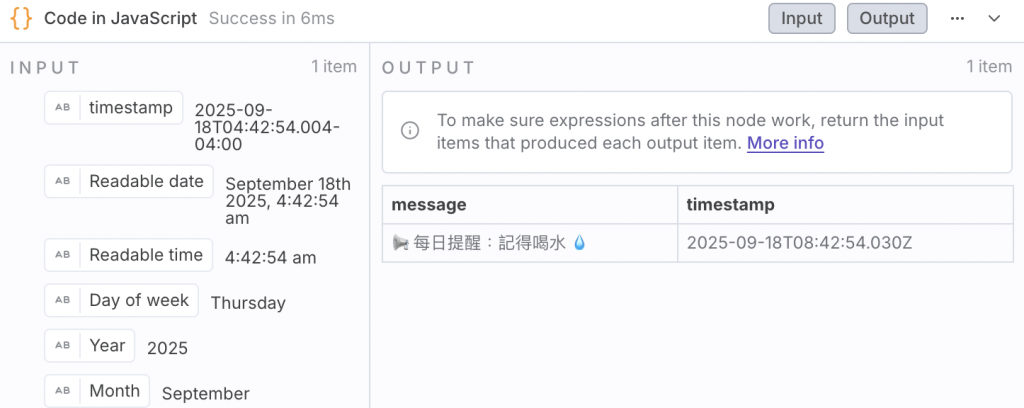Toggle the Output panel button

(x=887, y=19)
